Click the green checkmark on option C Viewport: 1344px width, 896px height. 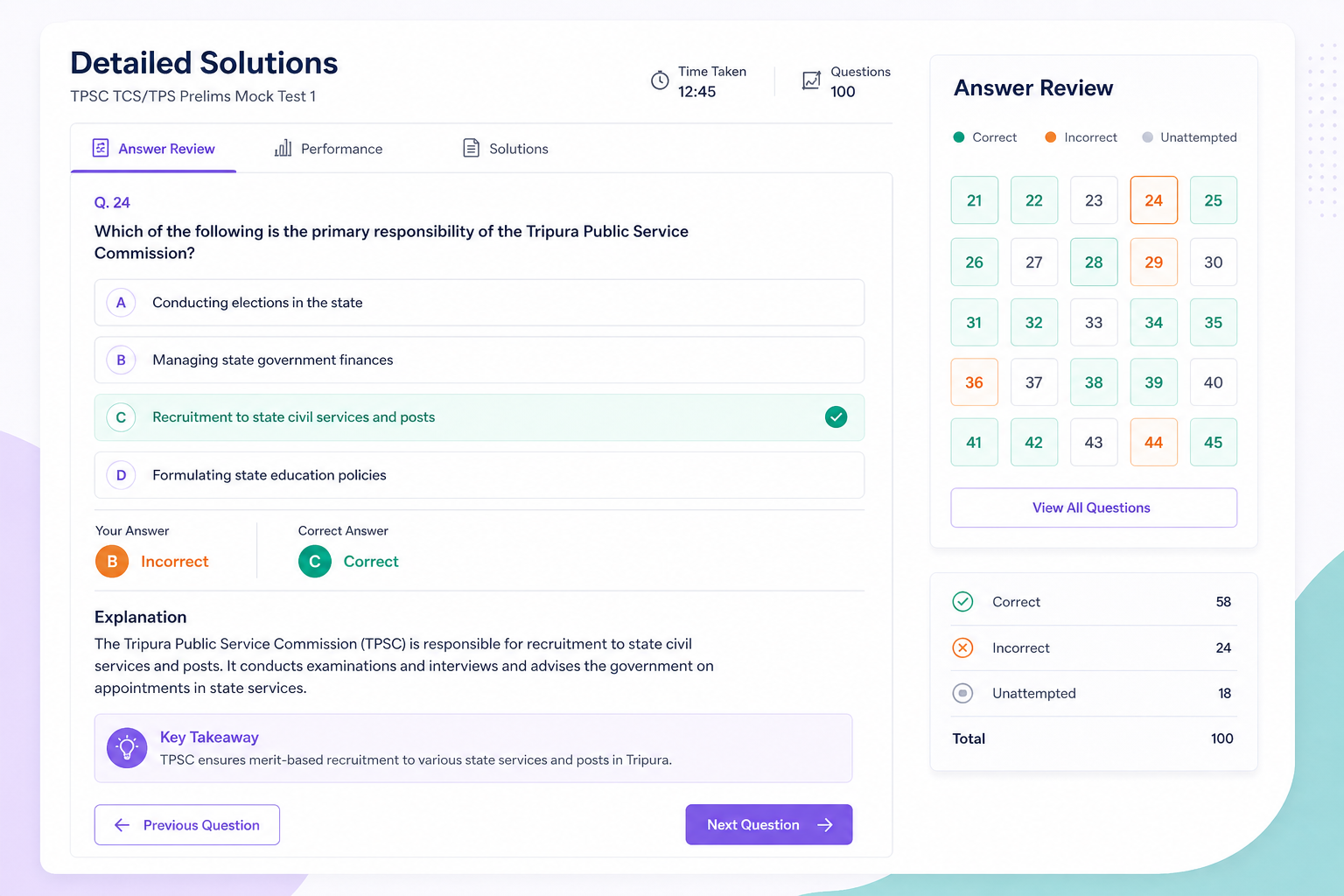(x=836, y=417)
